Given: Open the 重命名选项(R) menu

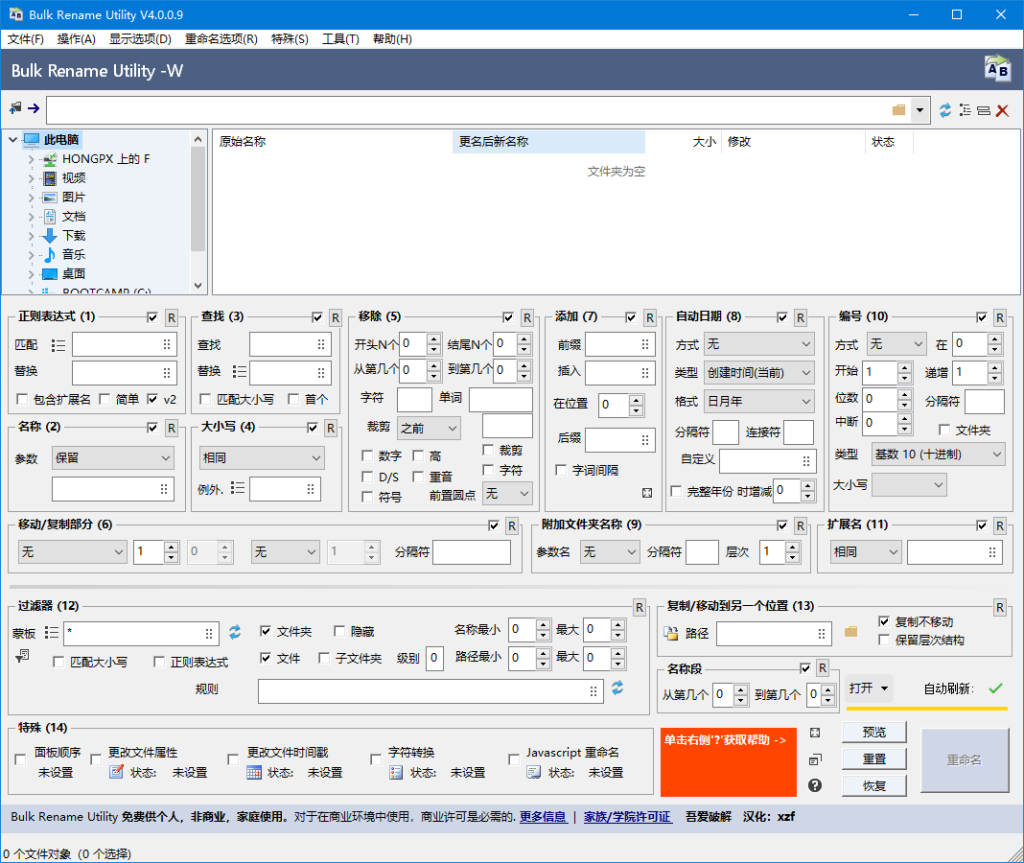Looking at the screenshot, I should pos(221,39).
